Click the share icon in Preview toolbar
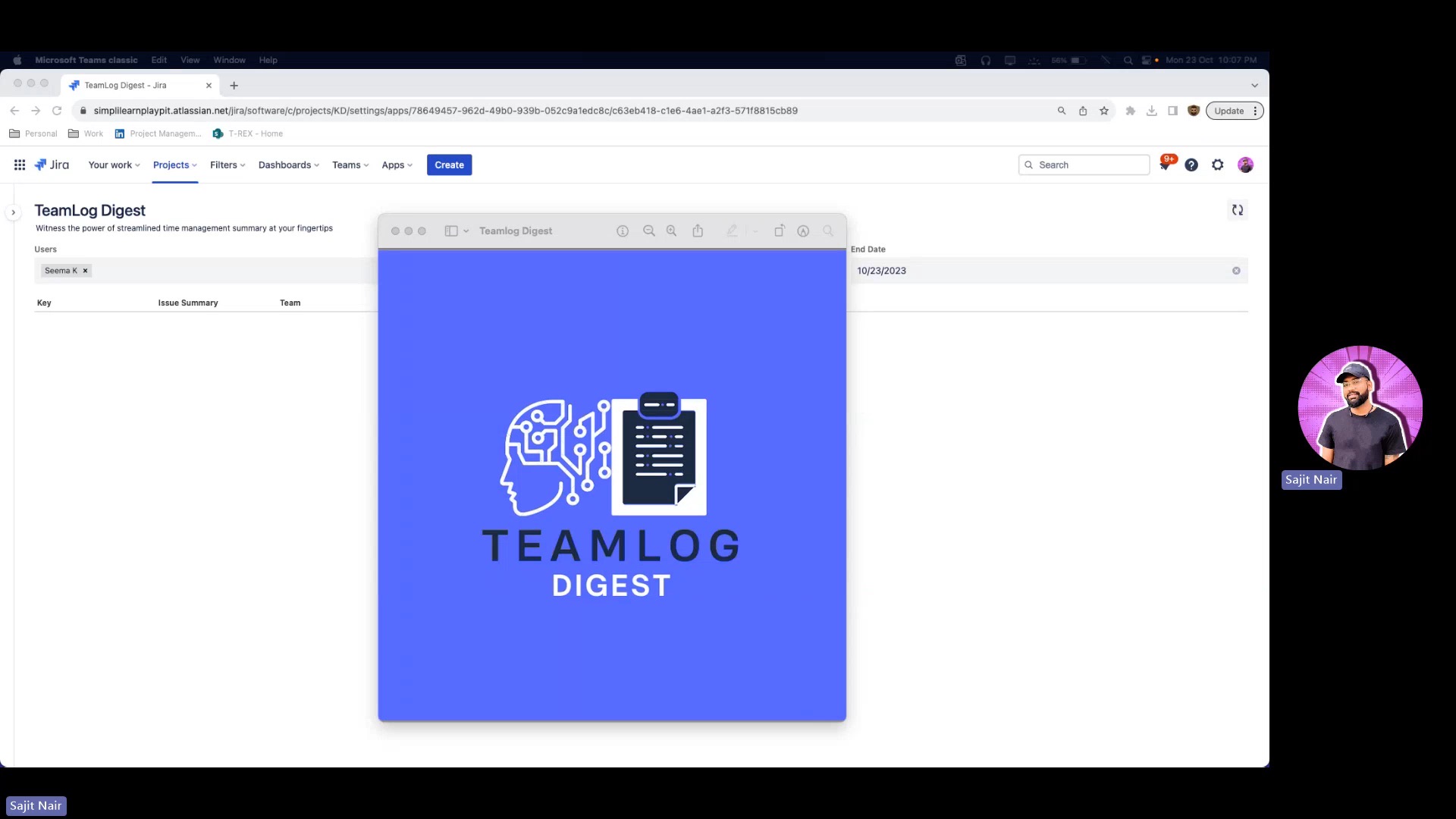Viewport: 1456px width, 819px height. (x=698, y=231)
